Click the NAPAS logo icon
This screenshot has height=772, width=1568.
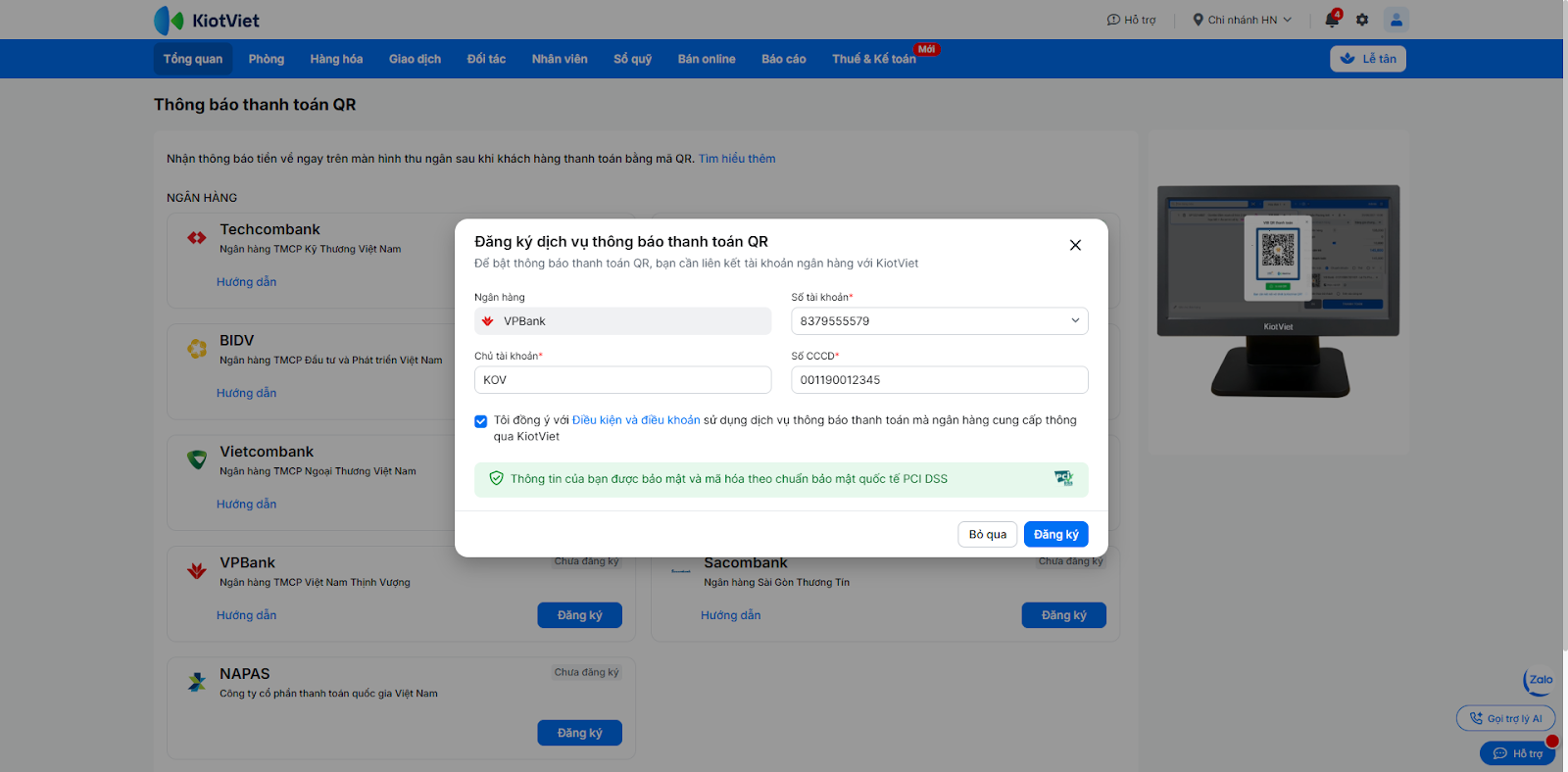pos(197,682)
